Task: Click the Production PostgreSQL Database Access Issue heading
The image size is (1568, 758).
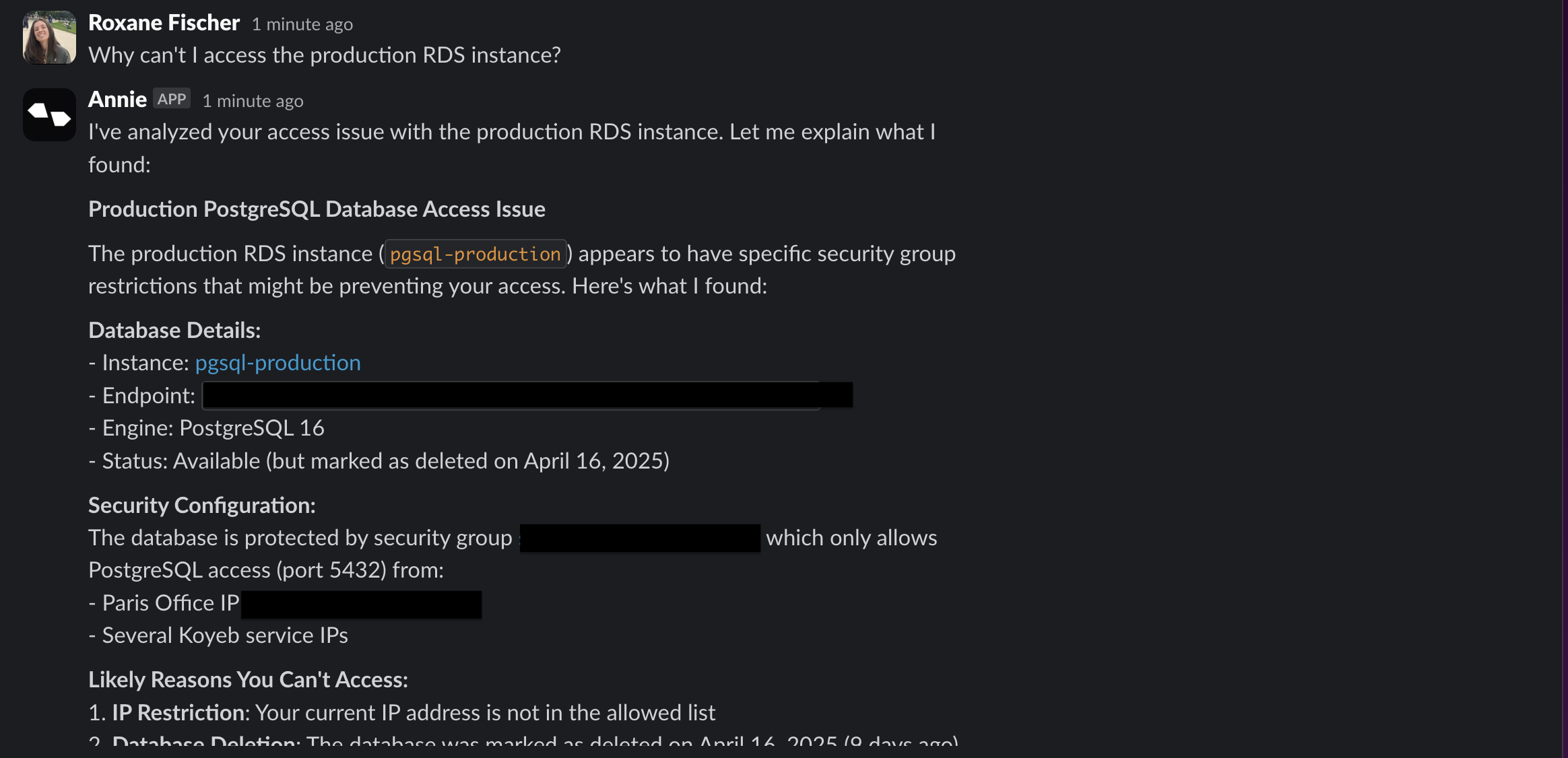Action: click(x=317, y=209)
